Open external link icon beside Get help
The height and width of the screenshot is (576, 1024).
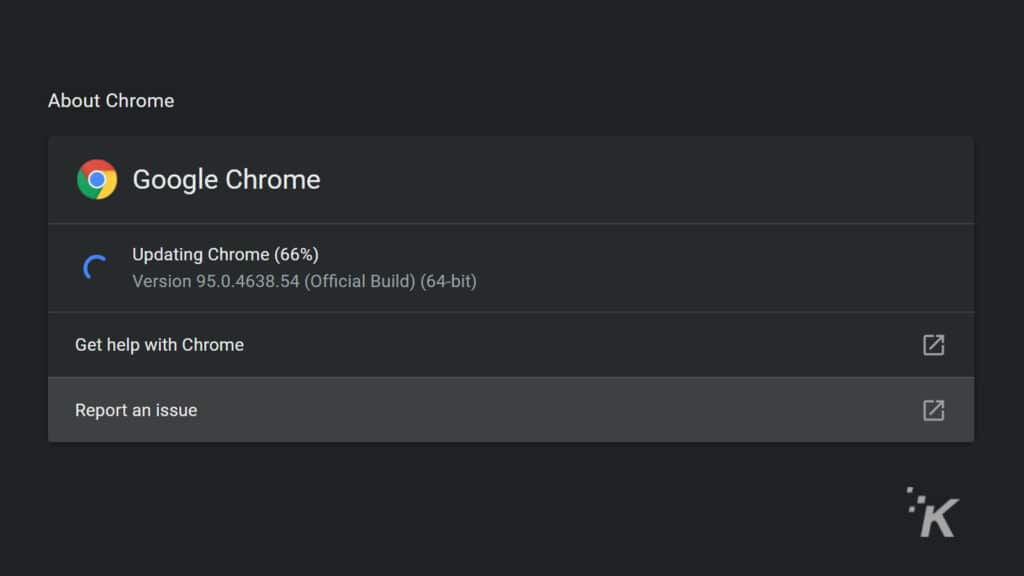933,345
